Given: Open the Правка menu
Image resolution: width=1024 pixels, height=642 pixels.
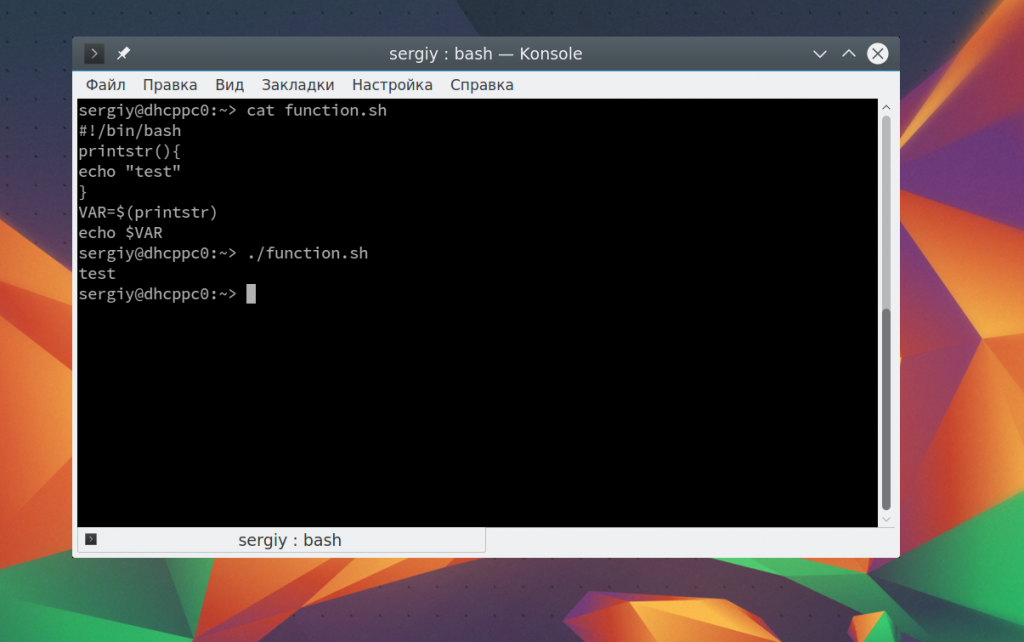Looking at the screenshot, I should tap(170, 85).
